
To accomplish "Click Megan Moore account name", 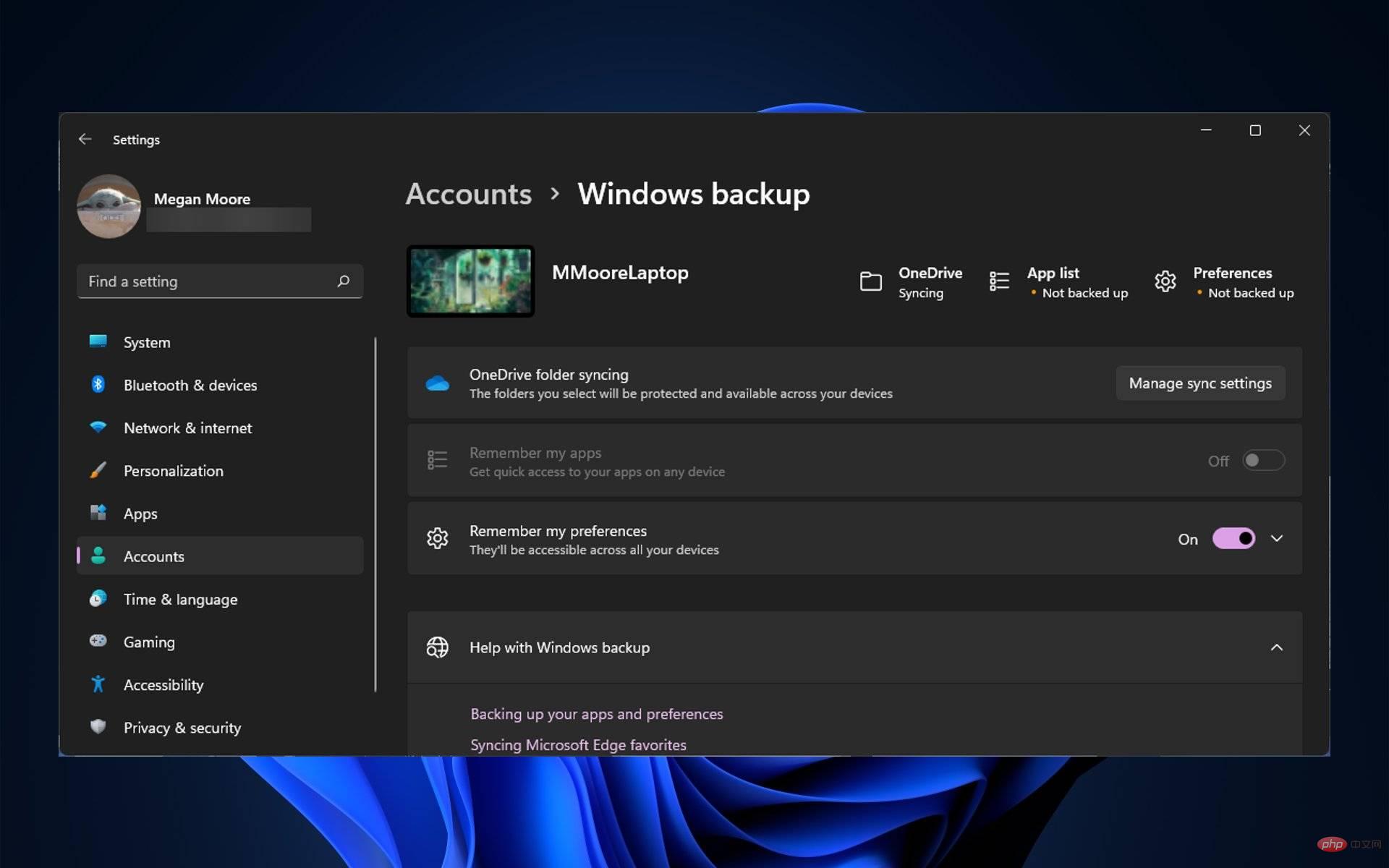I will tap(202, 198).
